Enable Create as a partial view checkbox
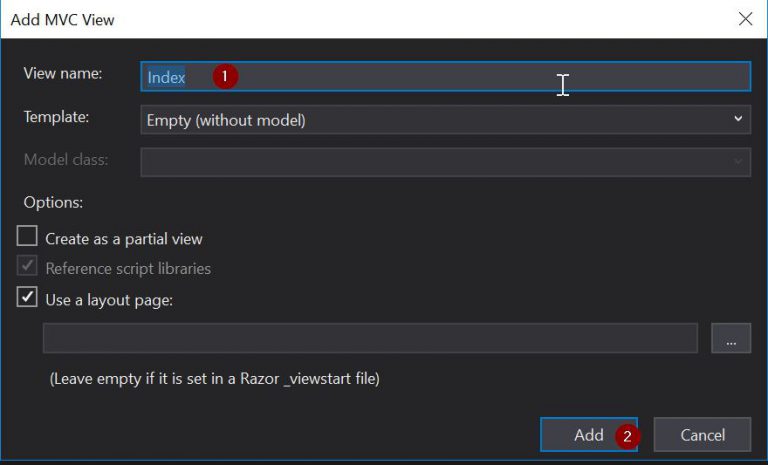This screenshot has height=465, width=768. point(28,238)
